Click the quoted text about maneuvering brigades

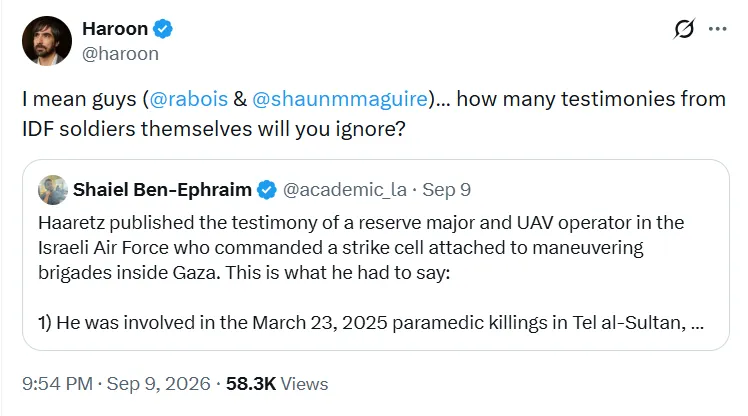(361, 248)
